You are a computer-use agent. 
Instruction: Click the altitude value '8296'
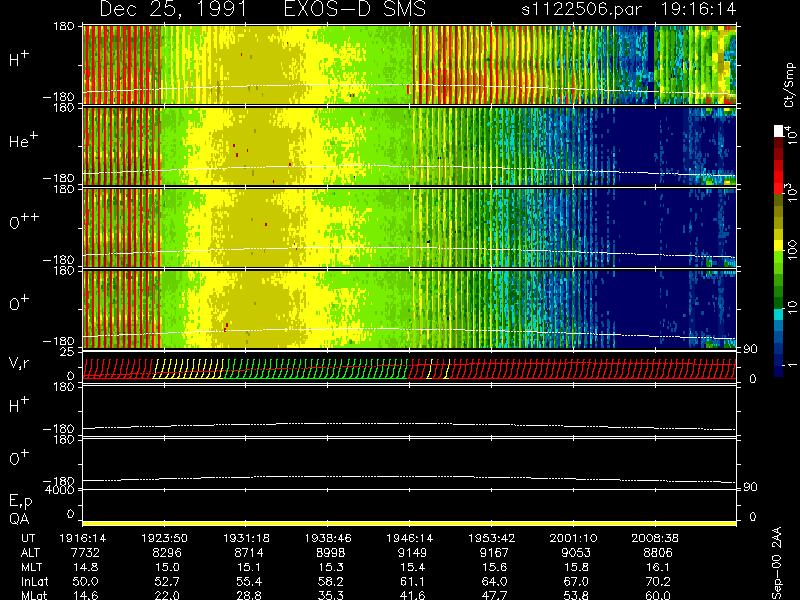click(x=167, y=553)
